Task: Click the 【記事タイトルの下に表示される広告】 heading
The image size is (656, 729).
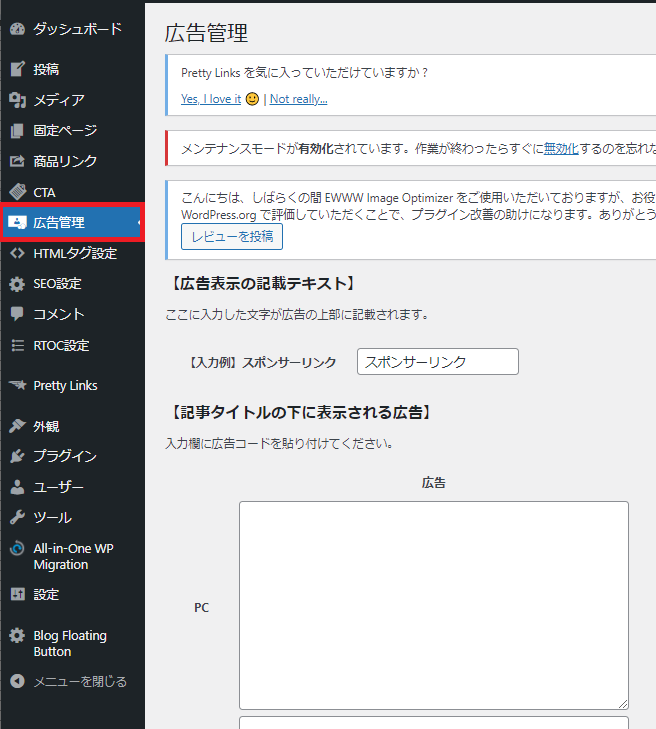Action: click(x=300, y=412)
